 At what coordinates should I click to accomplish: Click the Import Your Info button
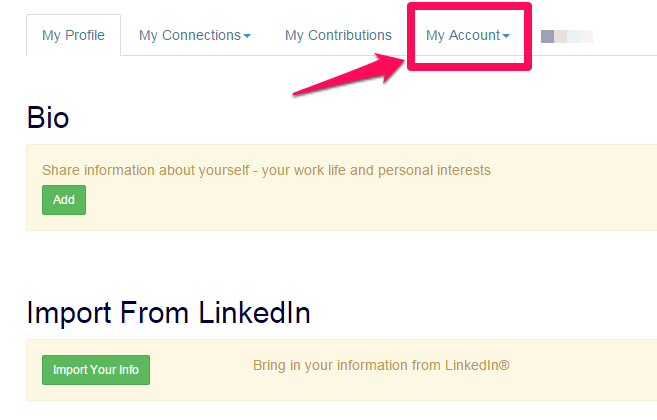click(x=96, y=370)
